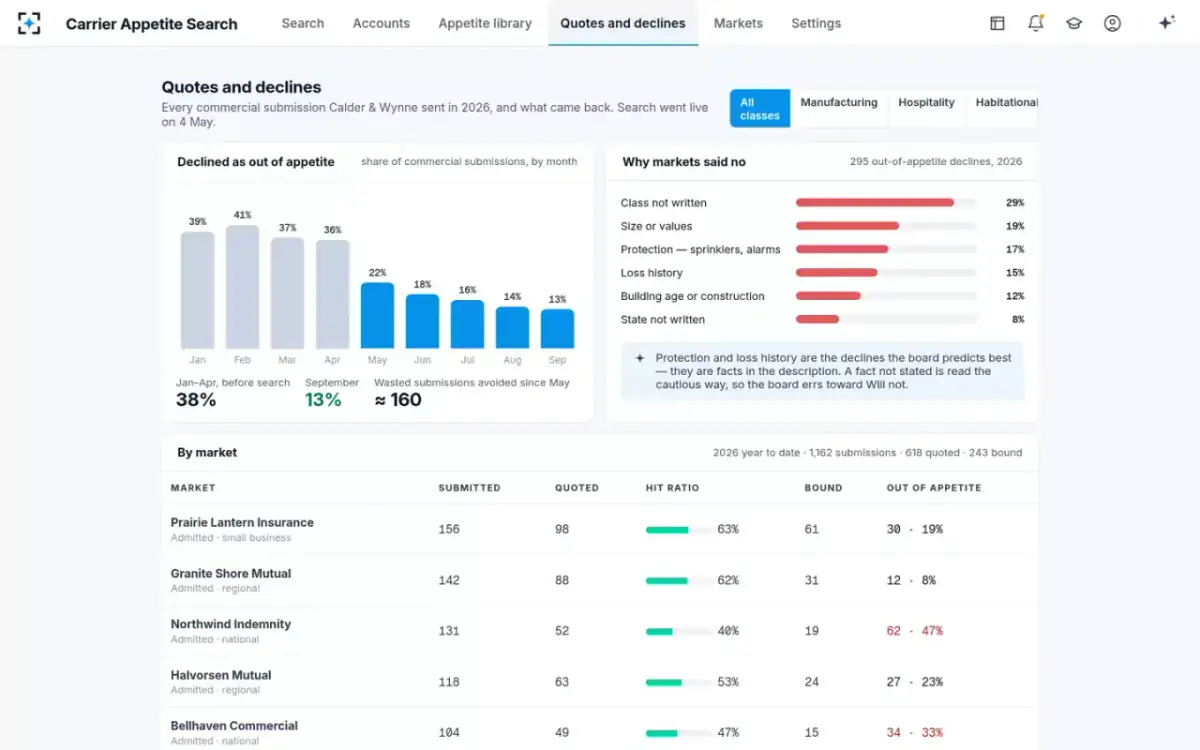
Task: Click the Carrier Appetite Search logo icon
Action: coord(29,23)
